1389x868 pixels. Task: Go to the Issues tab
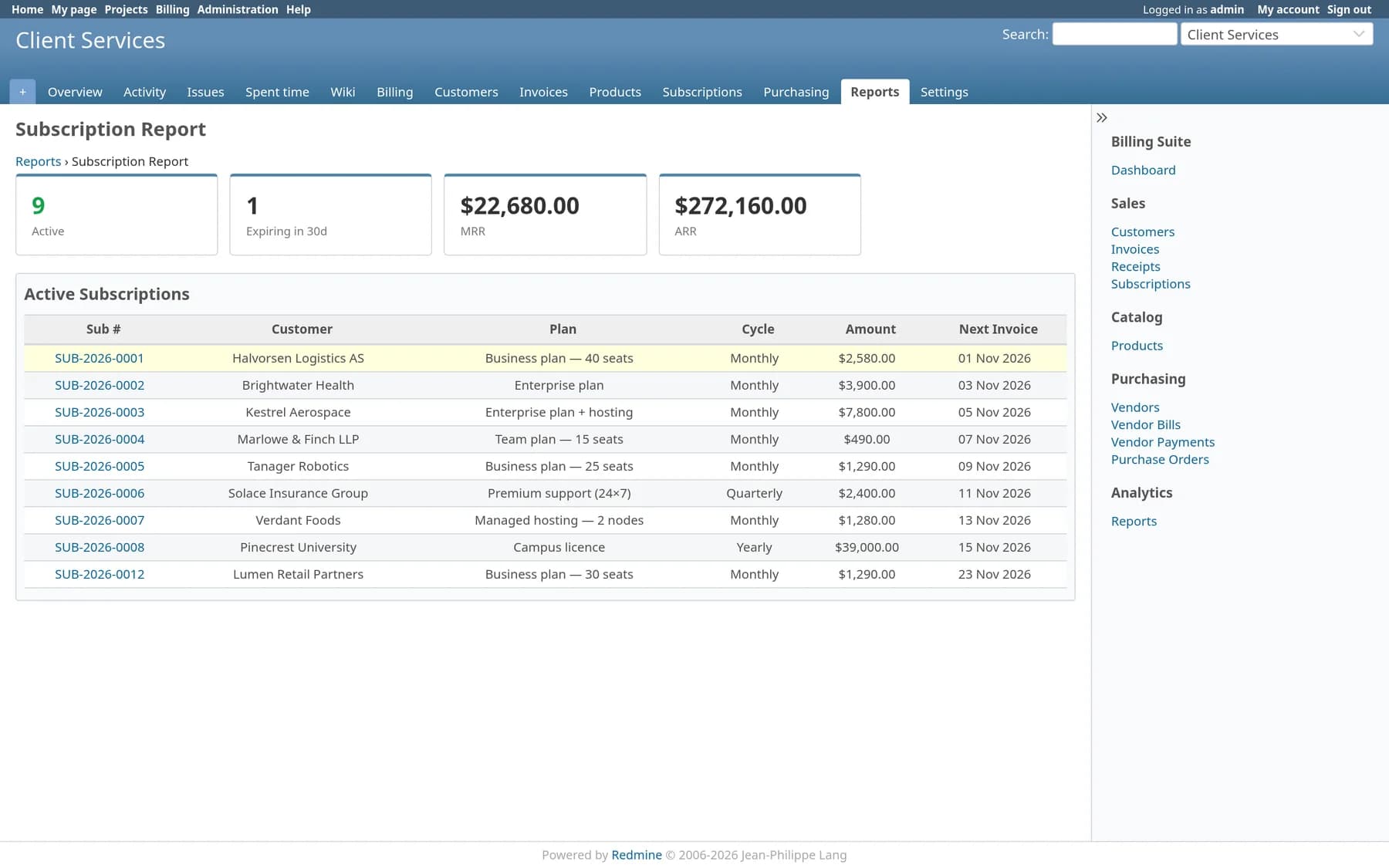(x=205, y=92)
